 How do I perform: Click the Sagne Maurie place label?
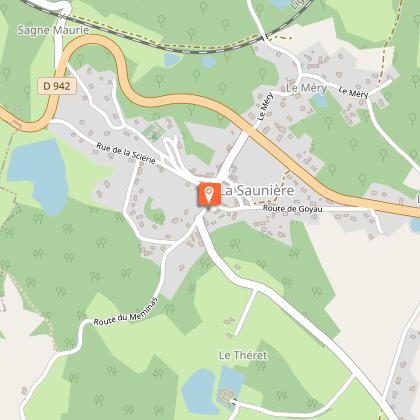point(53,30)
